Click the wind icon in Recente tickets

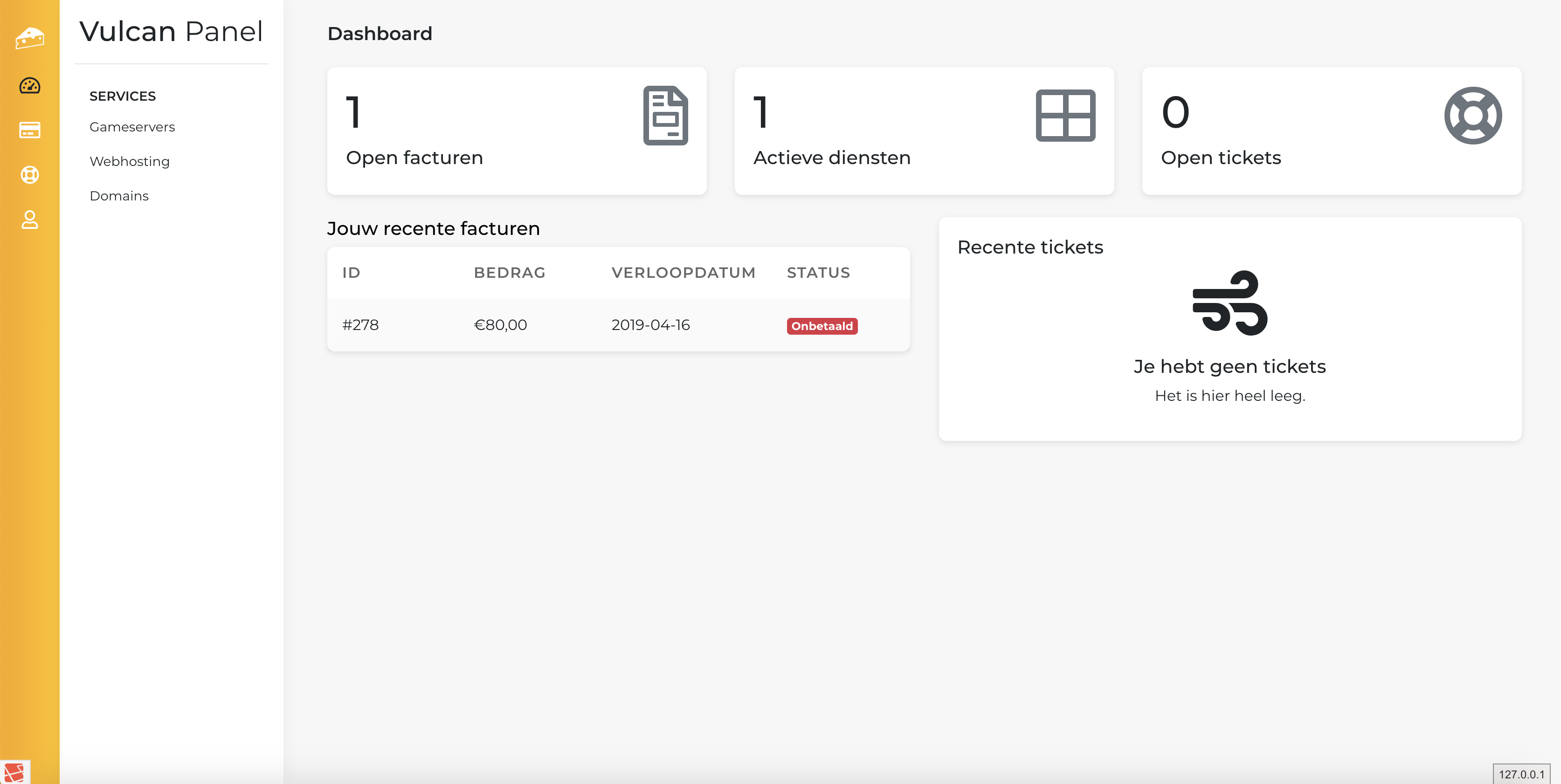click(1229, 303)
